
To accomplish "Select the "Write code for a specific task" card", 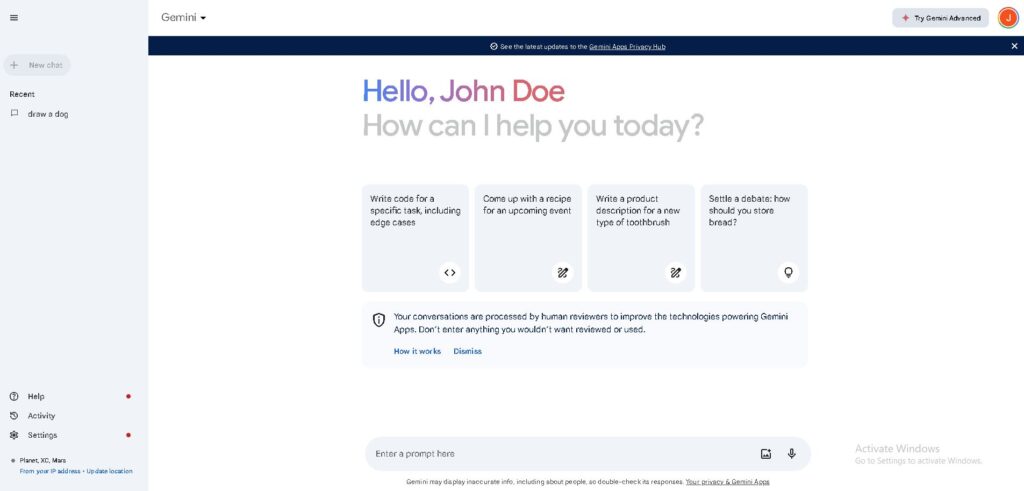I will (415, 237).
